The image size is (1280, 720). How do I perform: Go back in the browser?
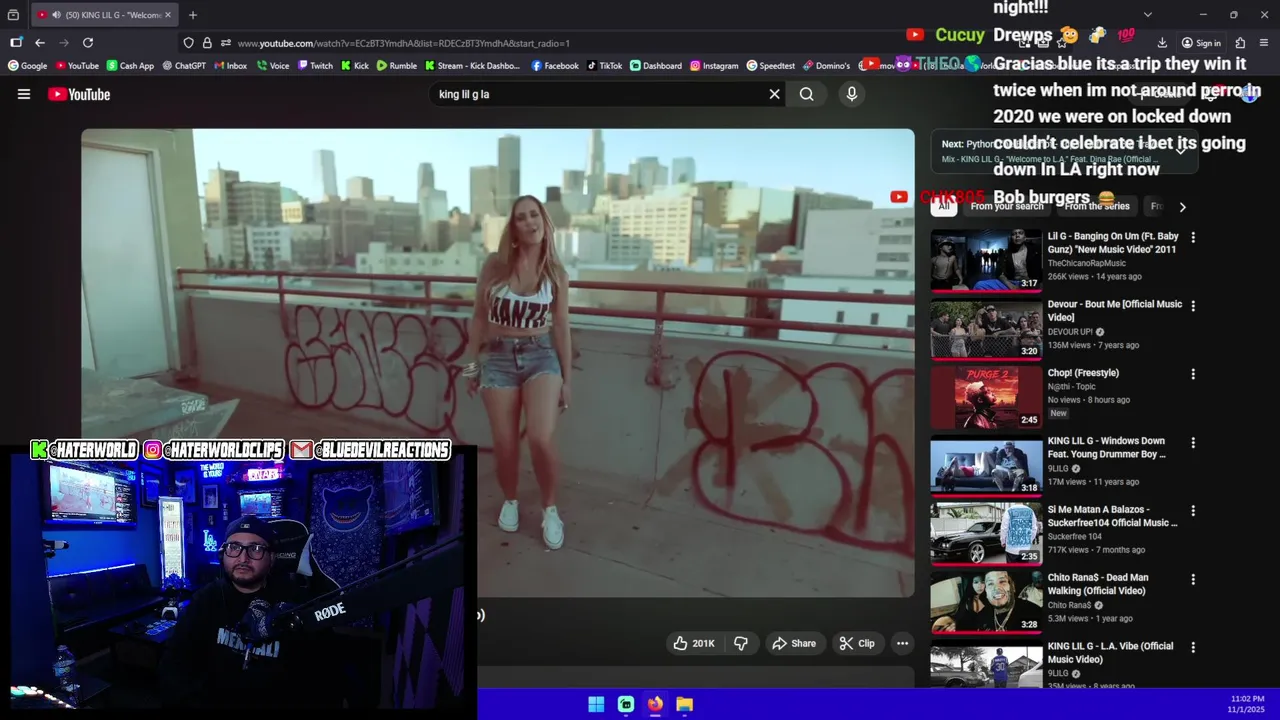coord(39,43)
